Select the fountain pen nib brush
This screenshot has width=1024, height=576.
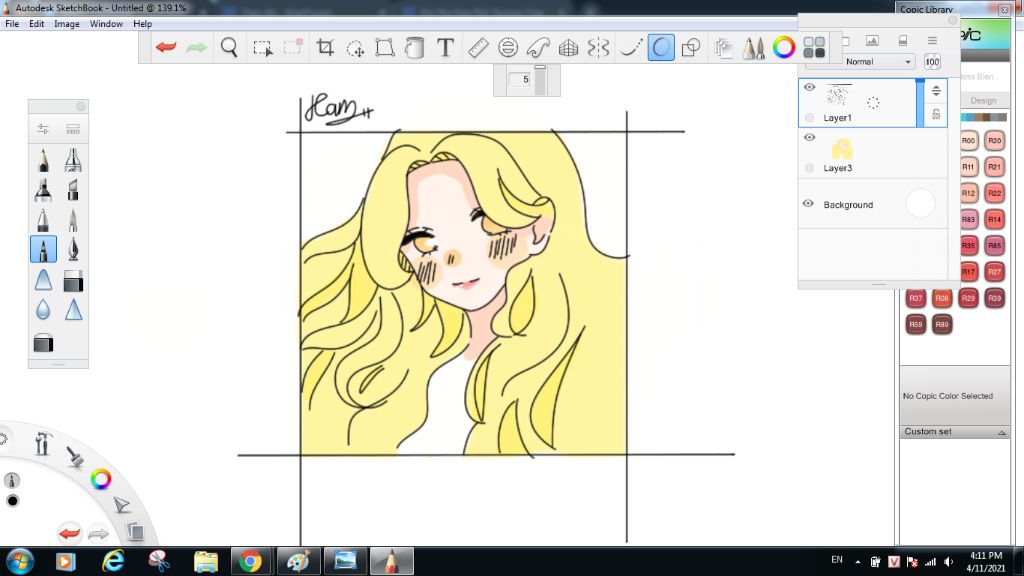point(73,249)
